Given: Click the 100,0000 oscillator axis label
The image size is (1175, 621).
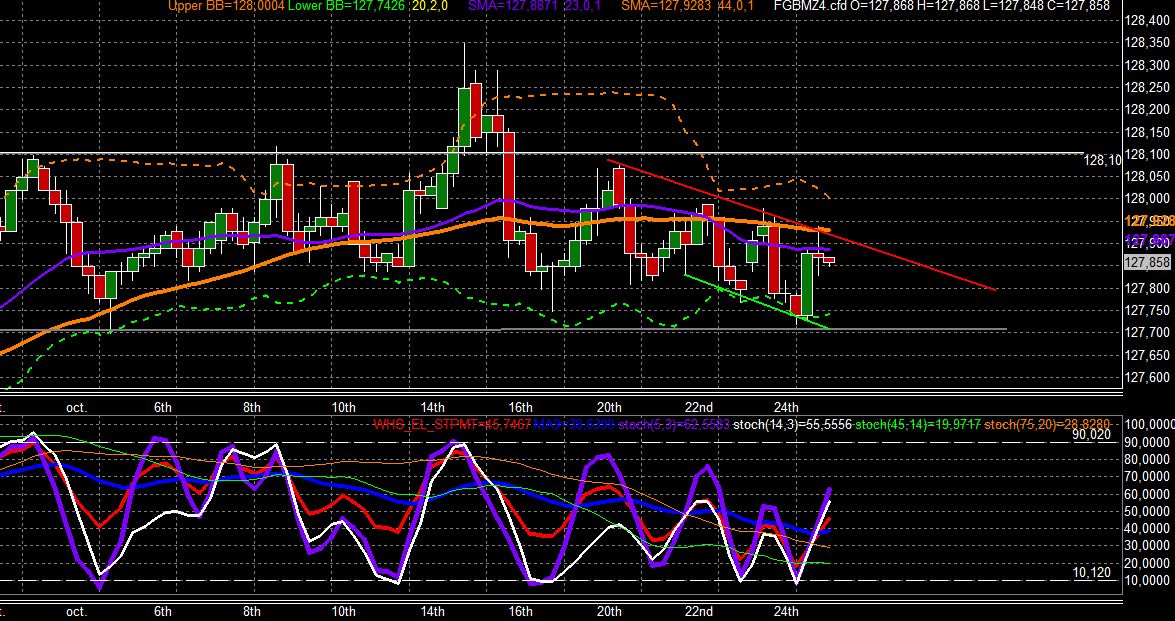Looking at the screenshot, I should point(1149,425).
